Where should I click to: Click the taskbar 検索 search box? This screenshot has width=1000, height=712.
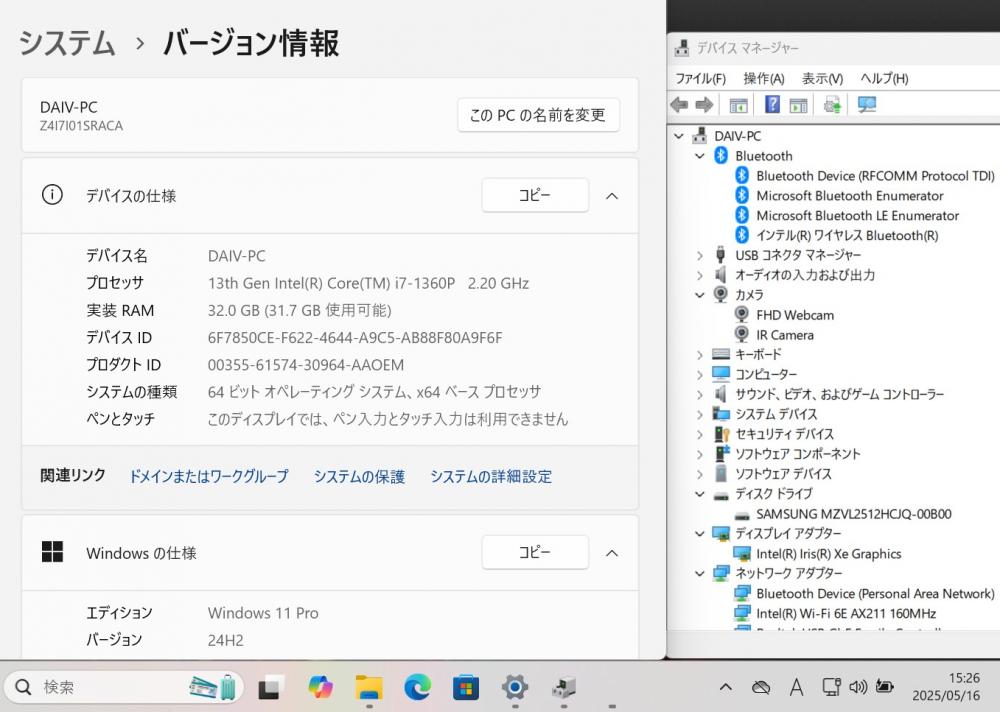(x=124, y=687)
